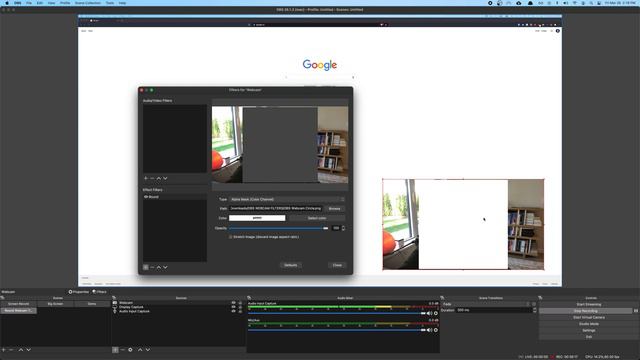
Task: Open the File menu
Action: (29, 3)
